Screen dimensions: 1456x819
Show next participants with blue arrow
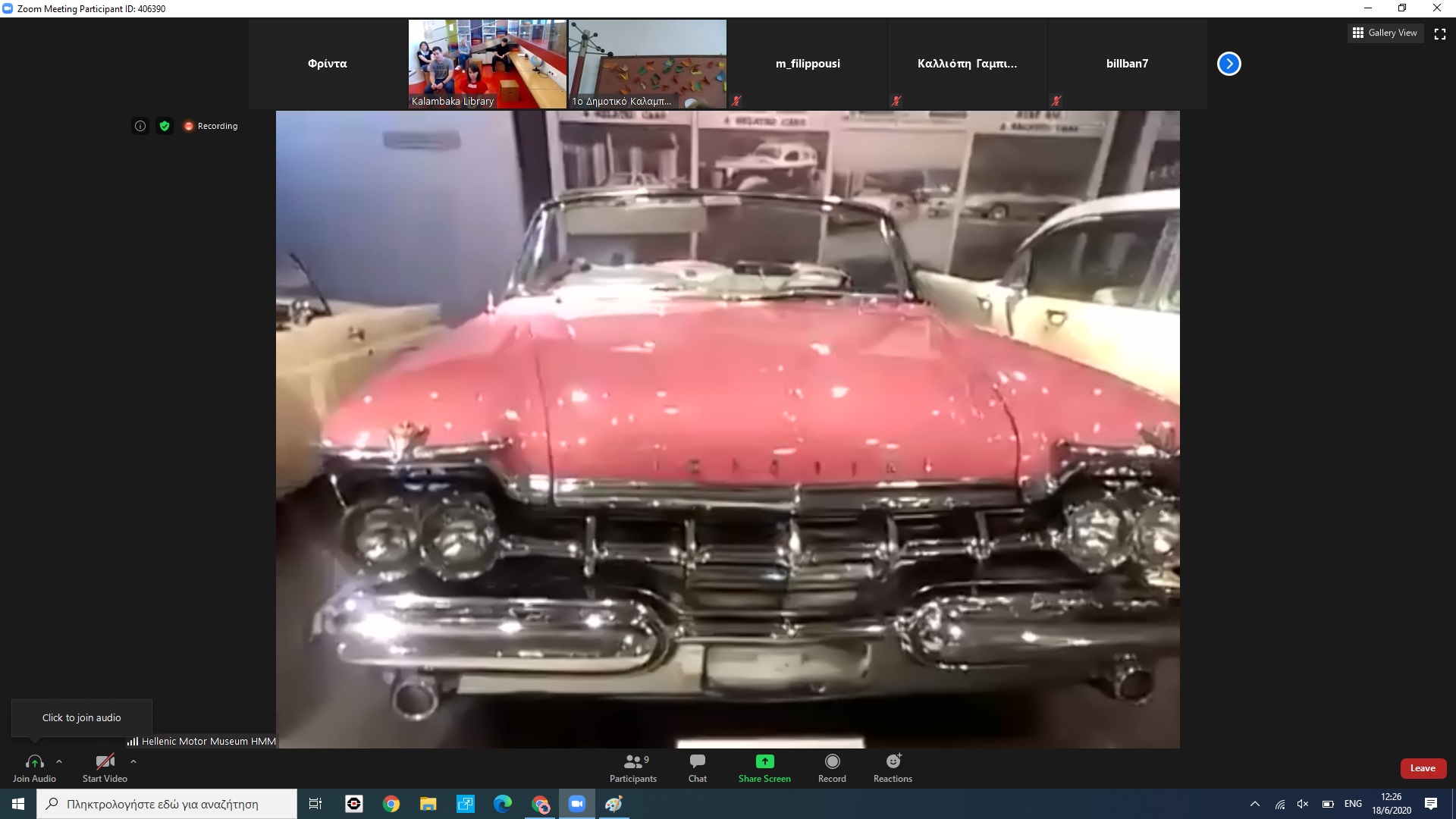tap(1228, 64)
